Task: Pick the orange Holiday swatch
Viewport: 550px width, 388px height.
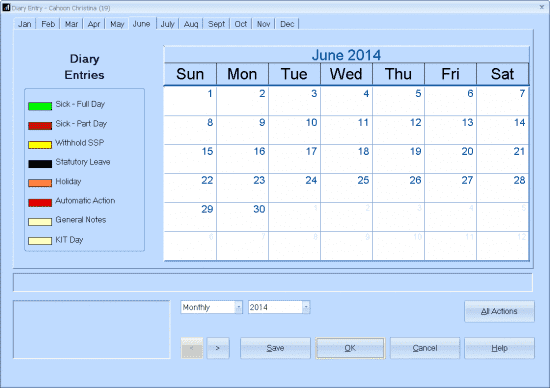Action: (40, 183)
